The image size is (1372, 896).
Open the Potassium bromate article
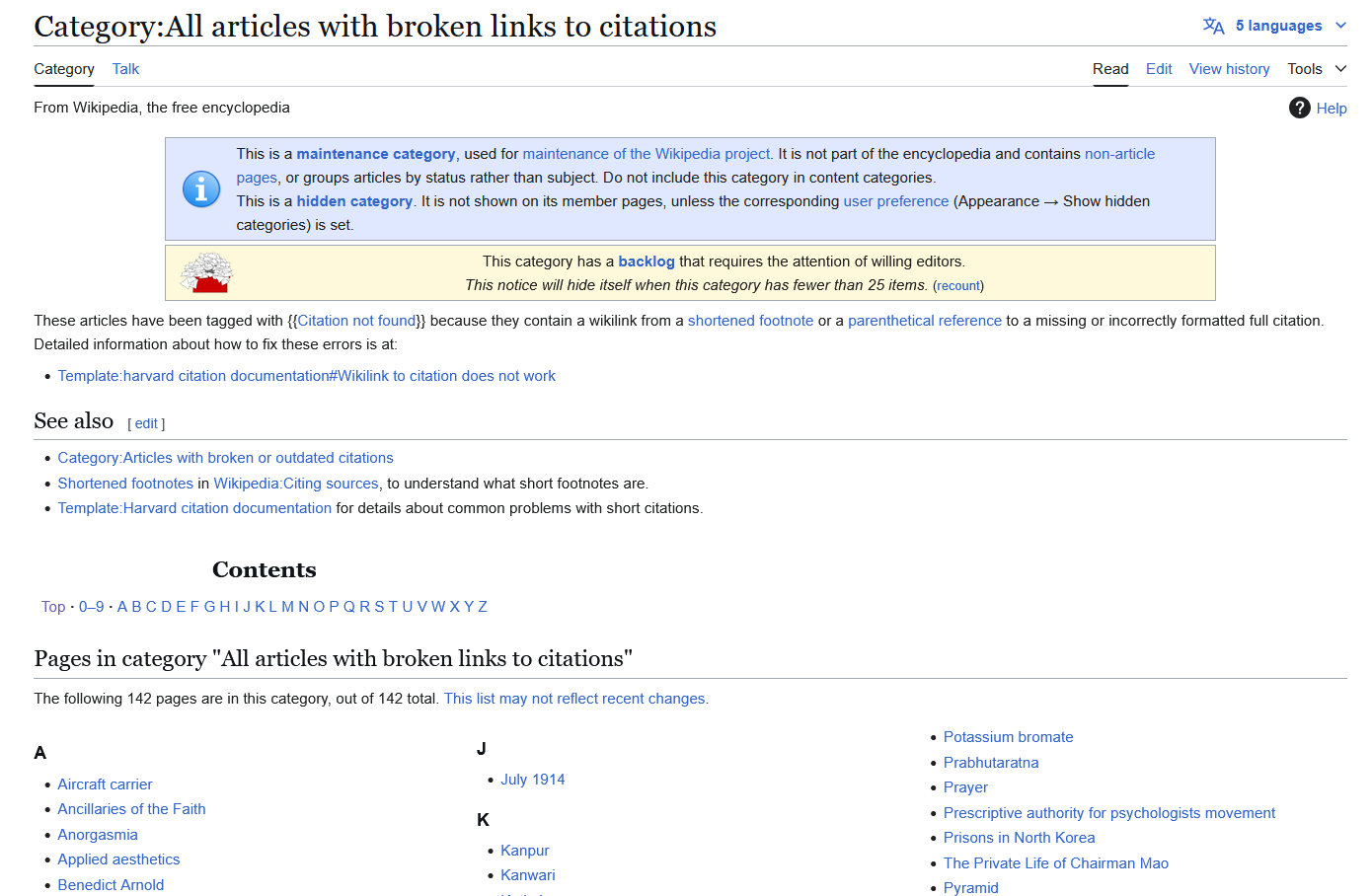point(1008,737)
